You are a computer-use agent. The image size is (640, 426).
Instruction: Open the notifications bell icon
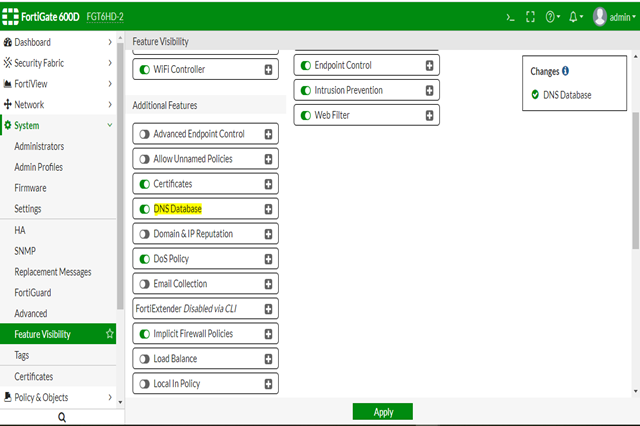point(576,17)
